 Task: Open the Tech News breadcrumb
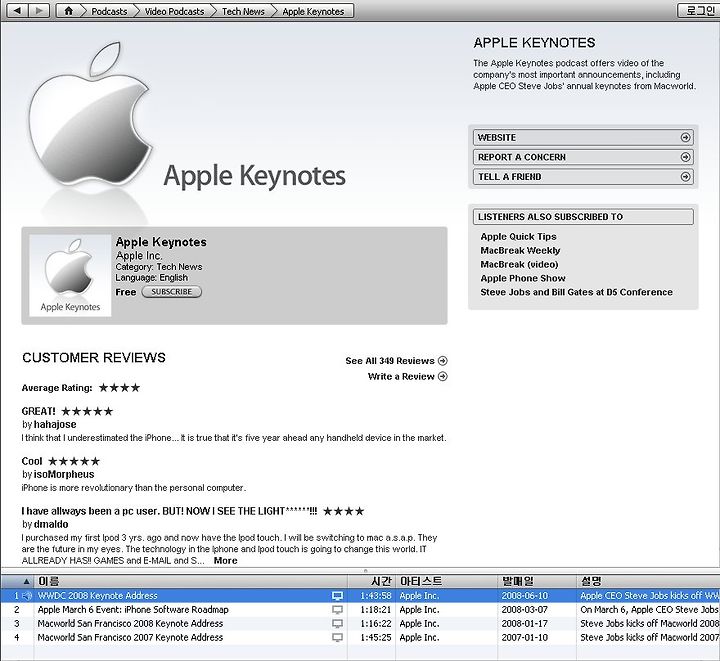point(243,11)
